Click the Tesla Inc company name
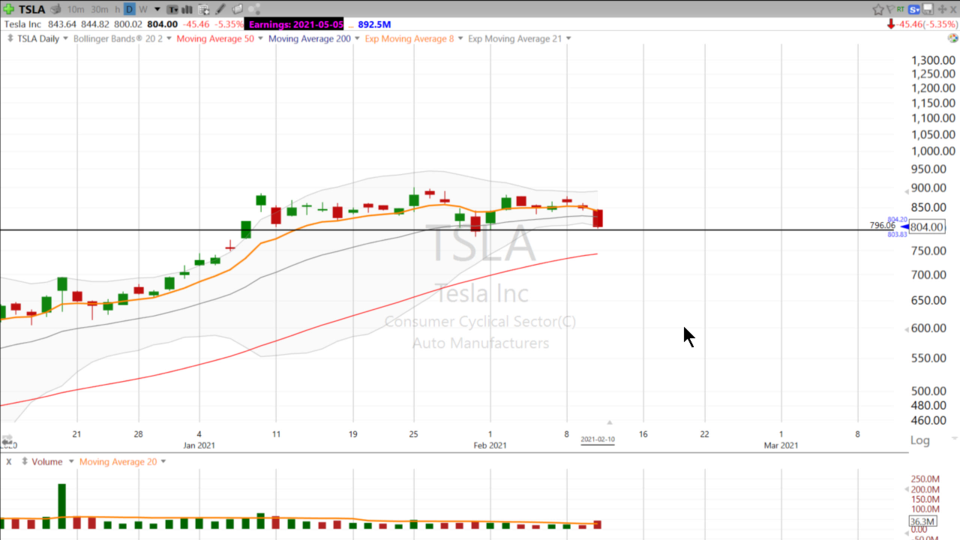The height and width of the screenshot is (540, 960). pyautogui.click(x=23, y=24)
